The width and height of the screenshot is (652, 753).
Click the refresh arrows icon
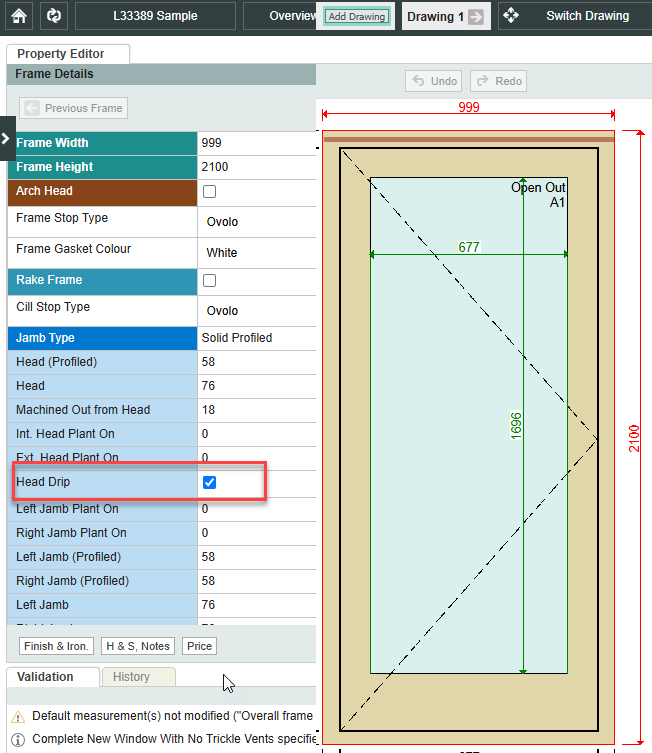(x=54, y=16)
